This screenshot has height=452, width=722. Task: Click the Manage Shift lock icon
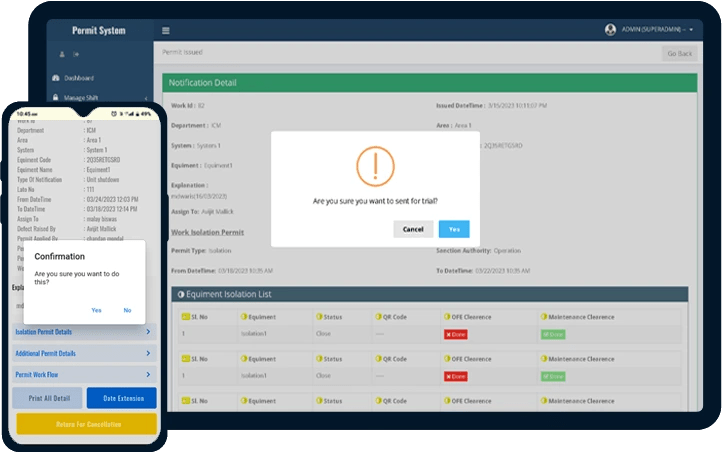56,97
